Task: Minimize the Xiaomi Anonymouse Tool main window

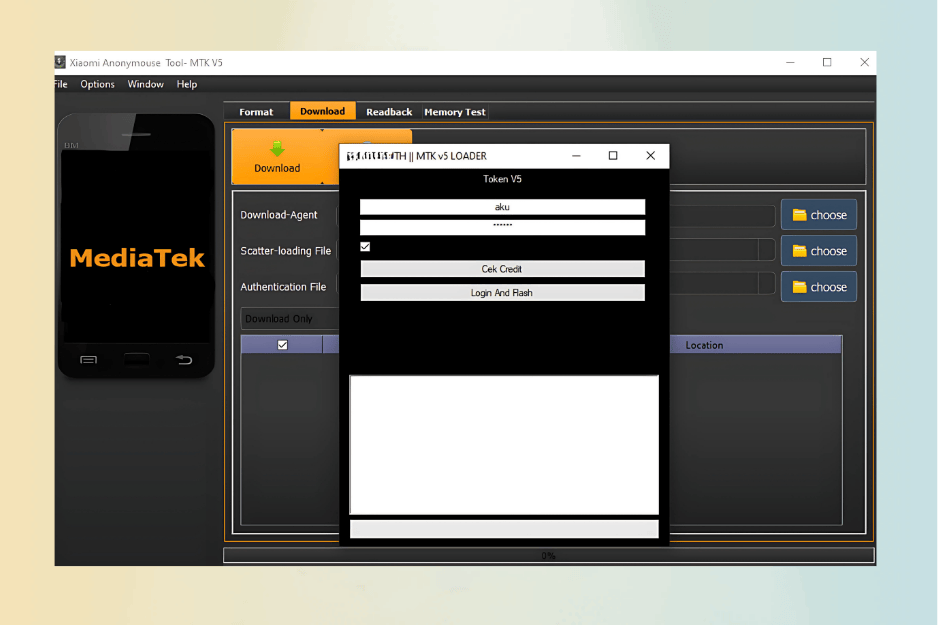Action: click(x=790, y=62)
